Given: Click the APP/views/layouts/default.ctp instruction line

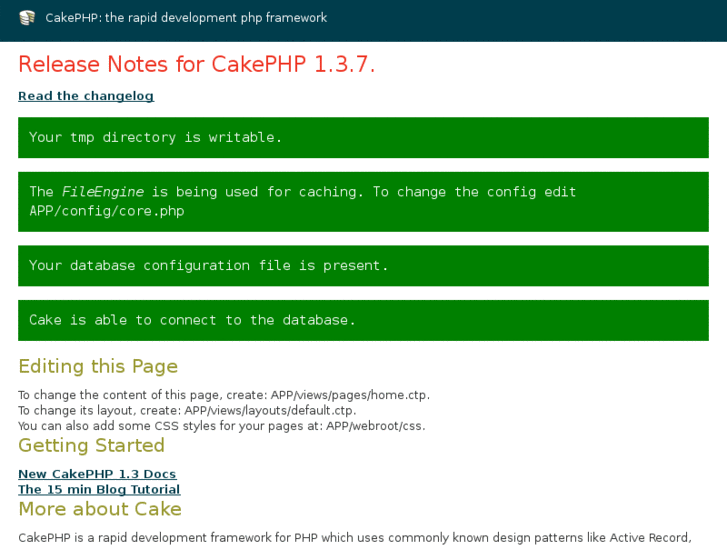Looking at the screenshot, I should (x=187, y=410).
